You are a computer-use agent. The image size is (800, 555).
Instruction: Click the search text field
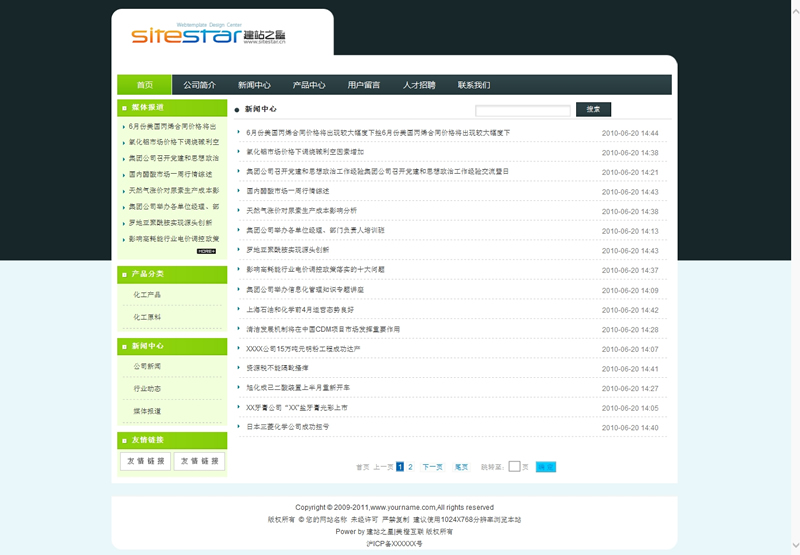pos(522,110)
